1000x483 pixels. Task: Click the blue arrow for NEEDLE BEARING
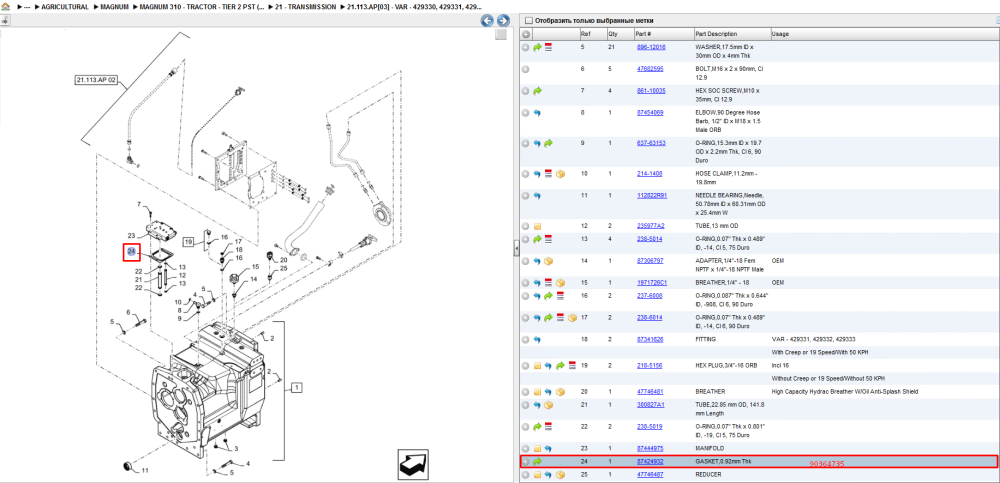coord(537,196)
